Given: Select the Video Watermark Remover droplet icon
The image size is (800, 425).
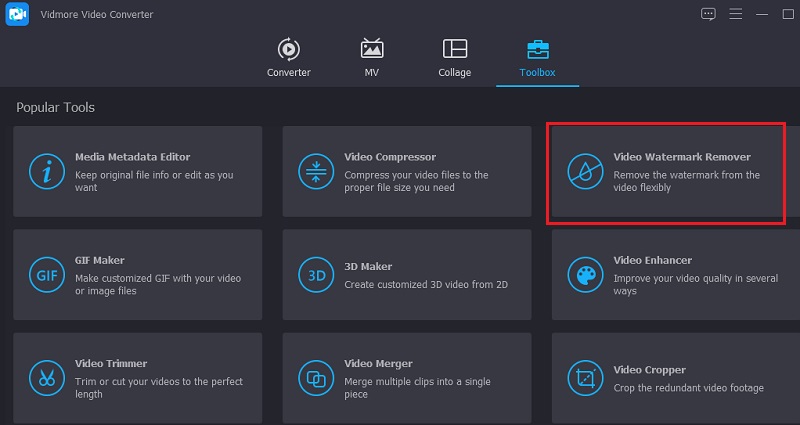Looking at the screenshot, I should pyautogui.click(x=584, y=171).
